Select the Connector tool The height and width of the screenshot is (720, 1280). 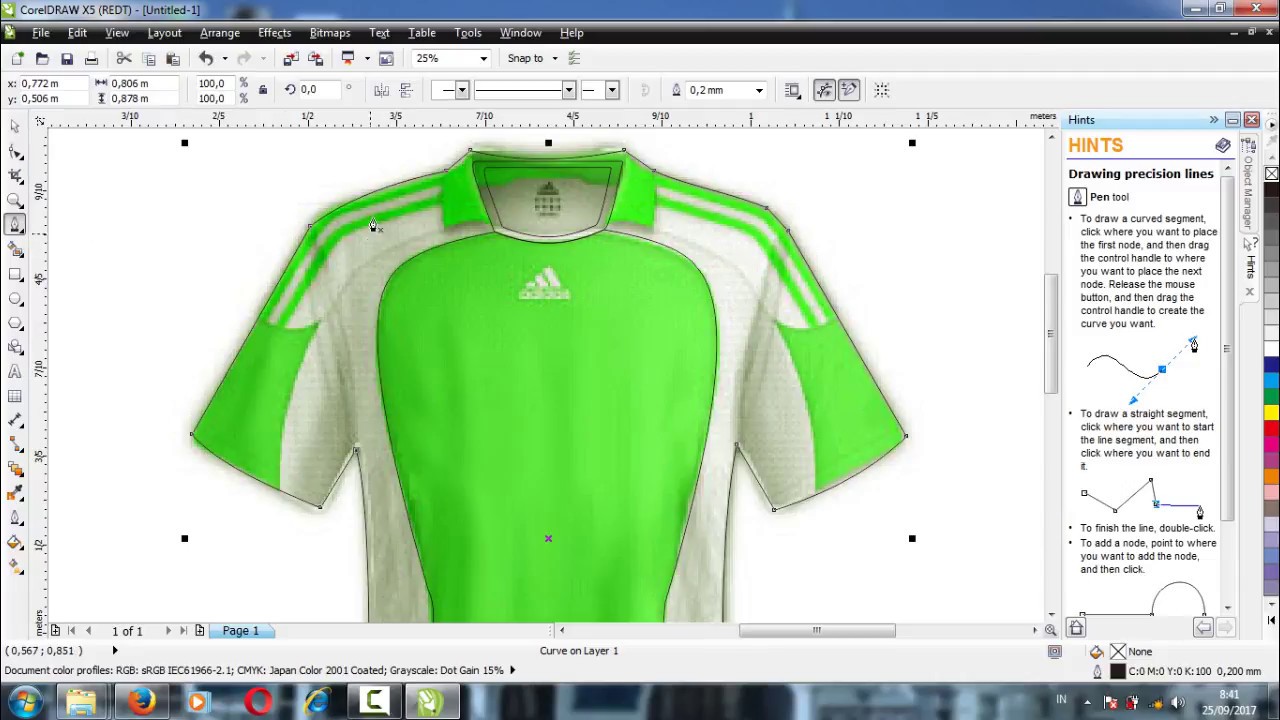click(x=15, y=445)
